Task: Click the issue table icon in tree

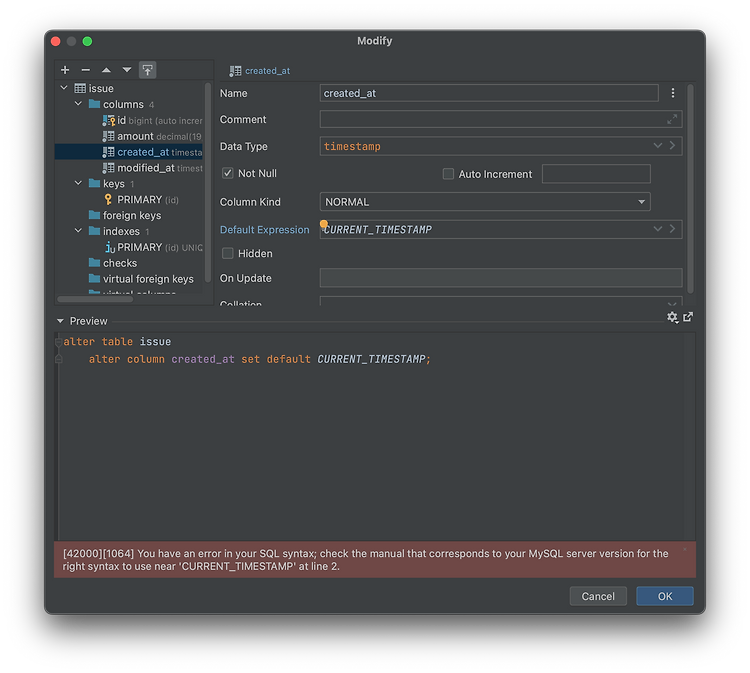Action: (x=80, y=88)
